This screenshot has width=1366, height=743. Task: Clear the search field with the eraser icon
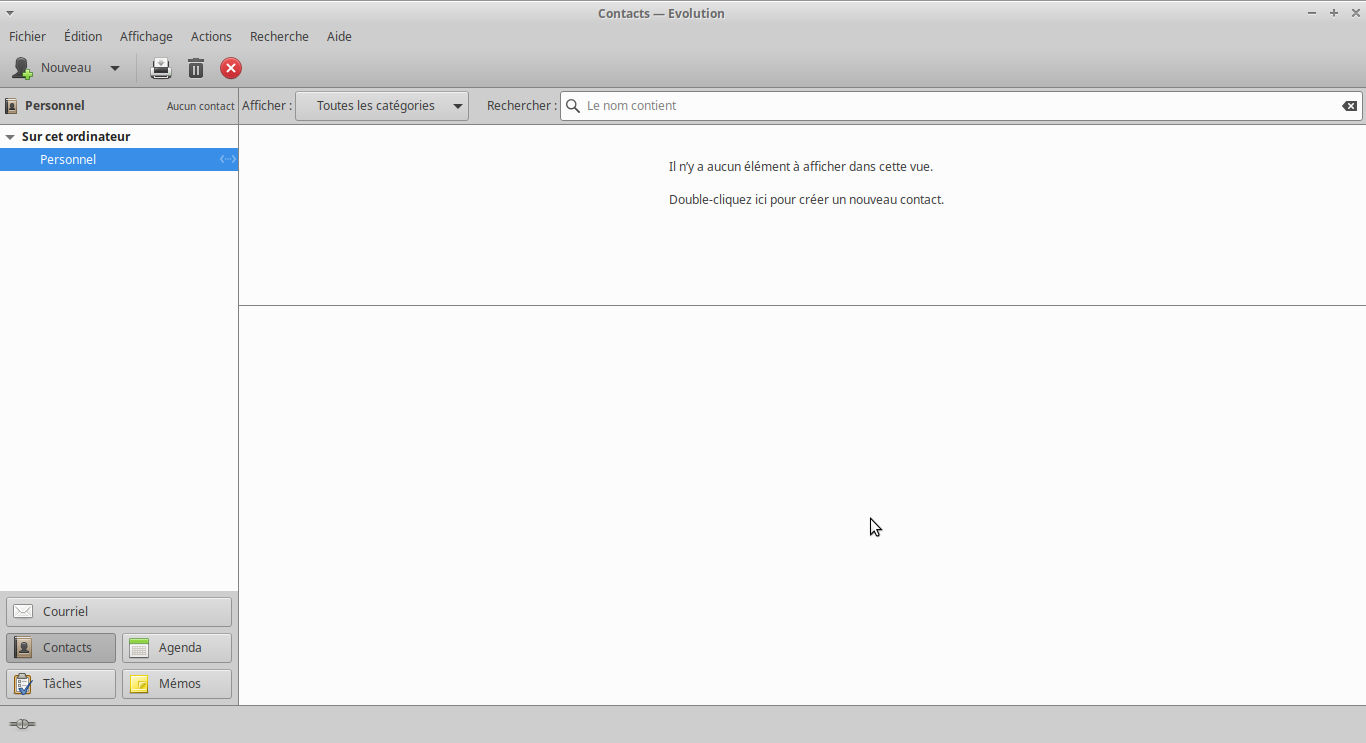pos(1349,106)
